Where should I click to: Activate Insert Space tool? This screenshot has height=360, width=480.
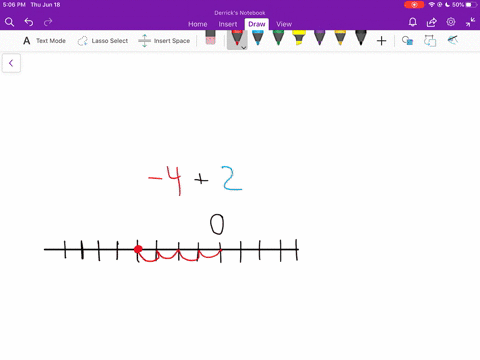[x=164, y=41]
